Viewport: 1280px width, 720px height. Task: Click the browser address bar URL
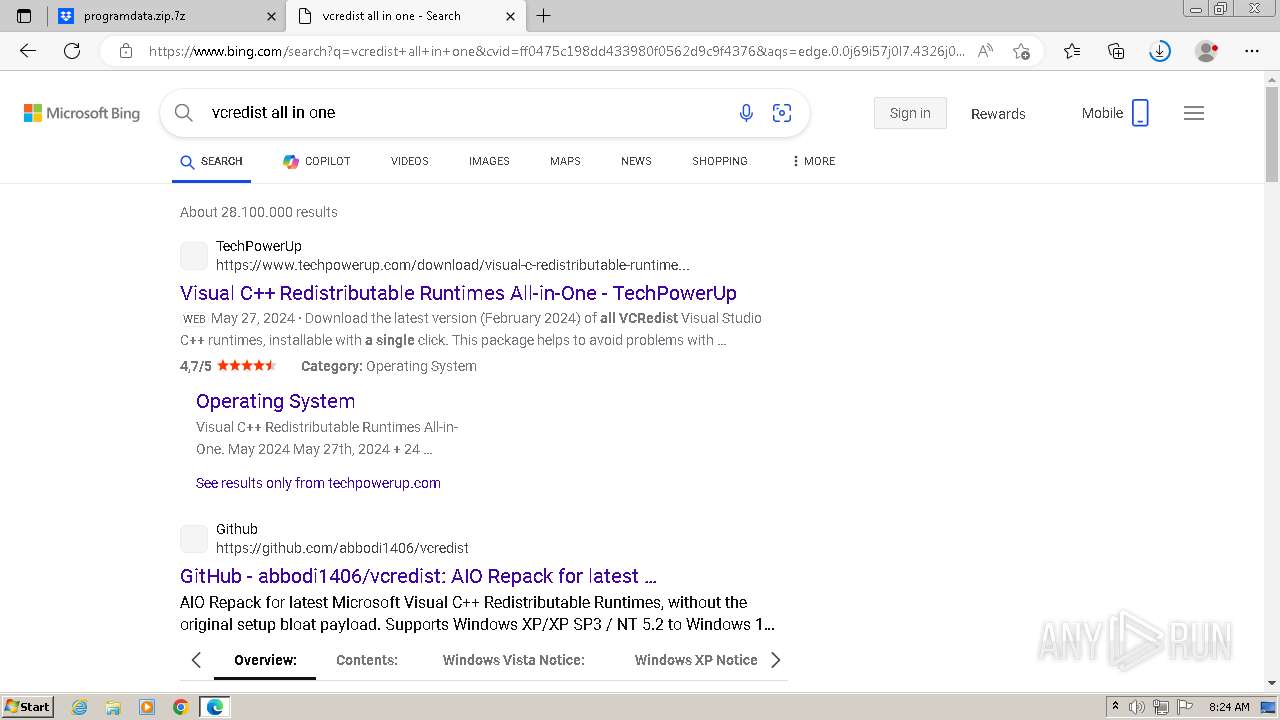click(x=557, y=51)
